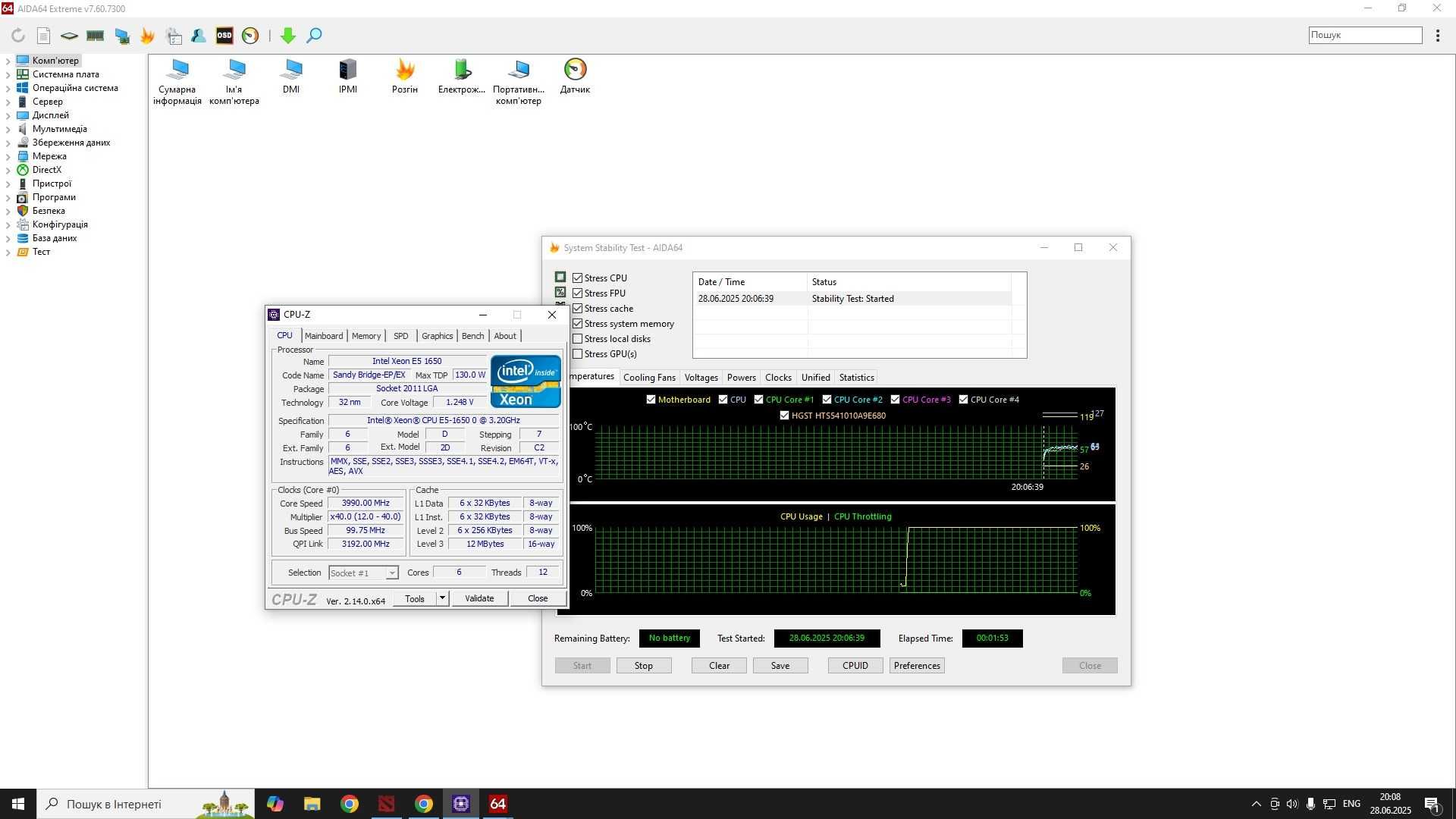1456x819 pixels.
Task: Open Chrome from the taskbar
Action: click(x=350, y=804)
